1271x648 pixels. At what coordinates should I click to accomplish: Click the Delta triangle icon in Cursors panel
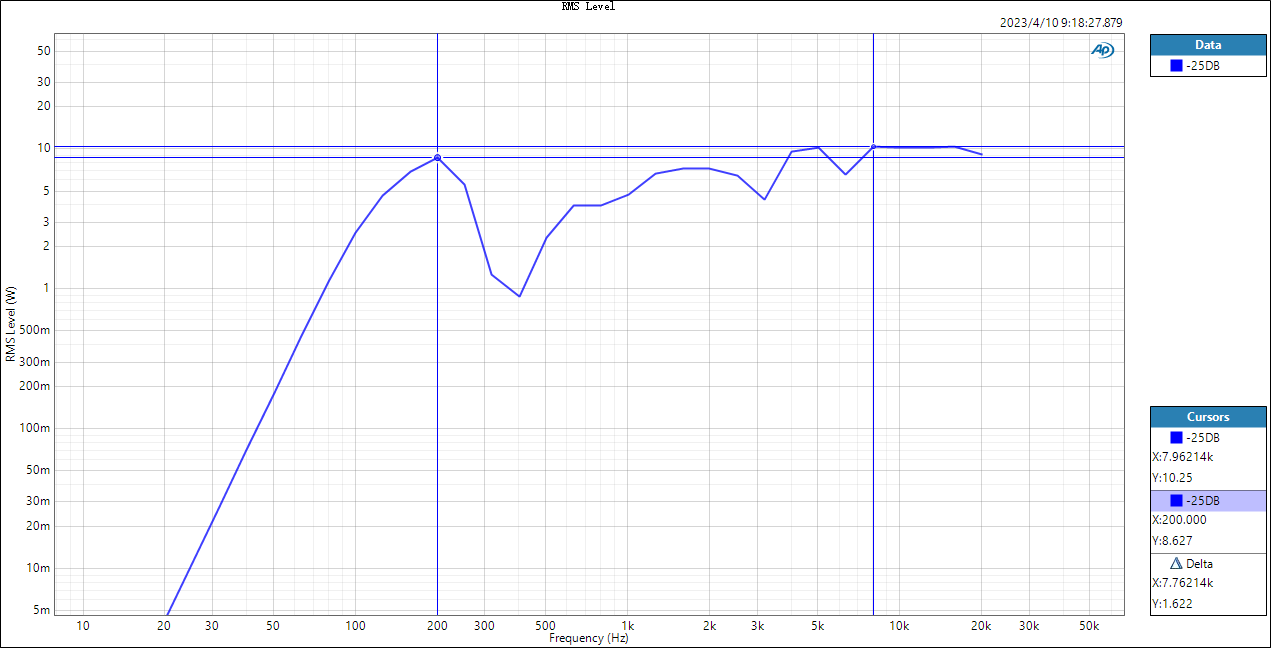tap(1175, 564)
